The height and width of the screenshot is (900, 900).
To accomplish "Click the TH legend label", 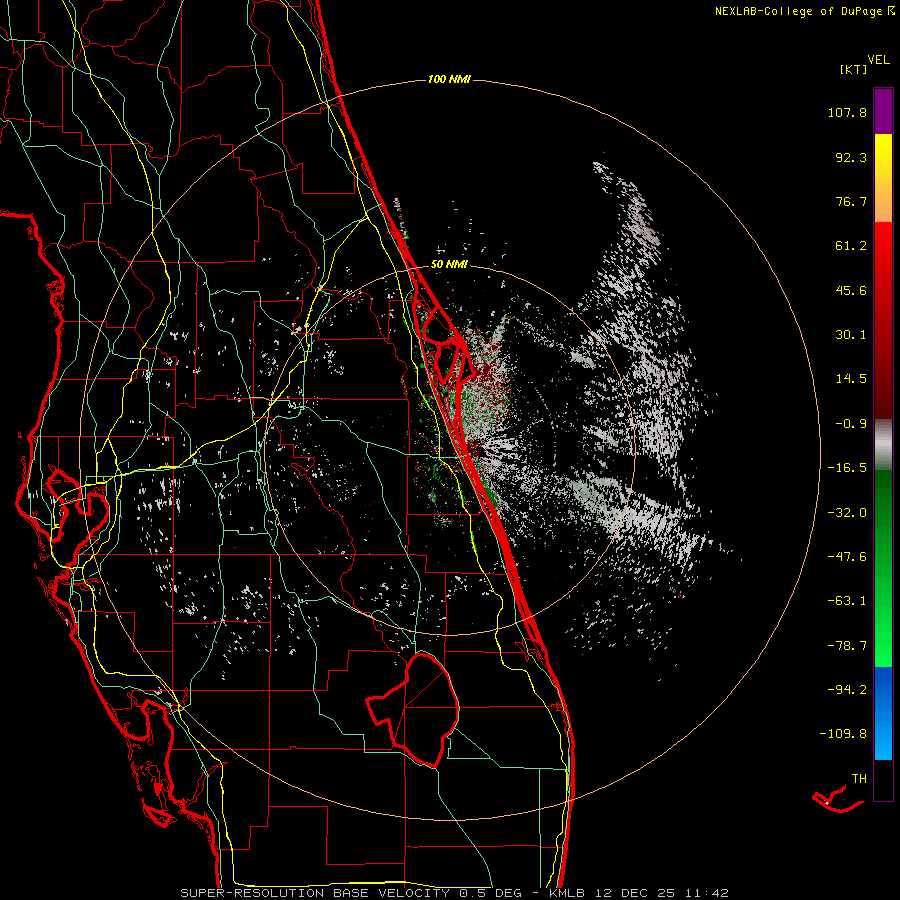I will tap(859, 779).
